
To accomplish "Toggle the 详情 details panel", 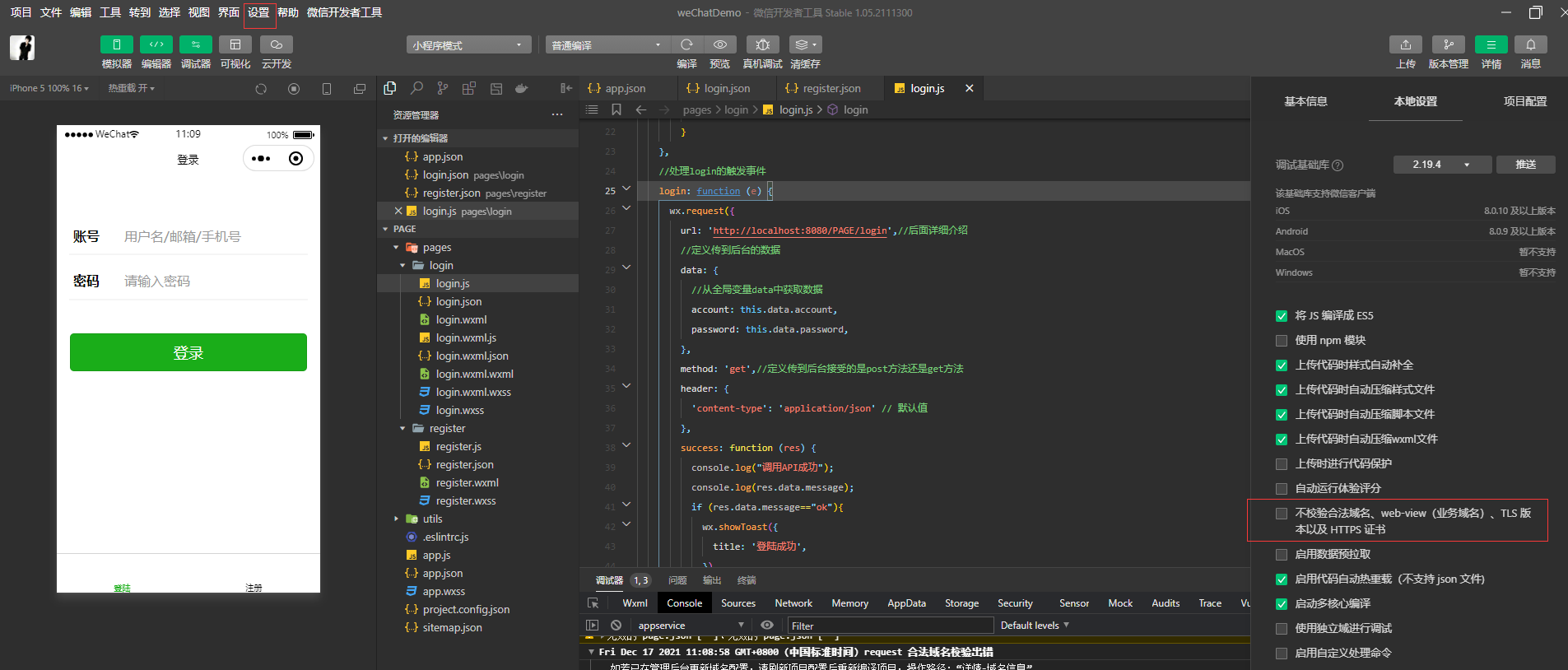I will (x=1491, y=44).
